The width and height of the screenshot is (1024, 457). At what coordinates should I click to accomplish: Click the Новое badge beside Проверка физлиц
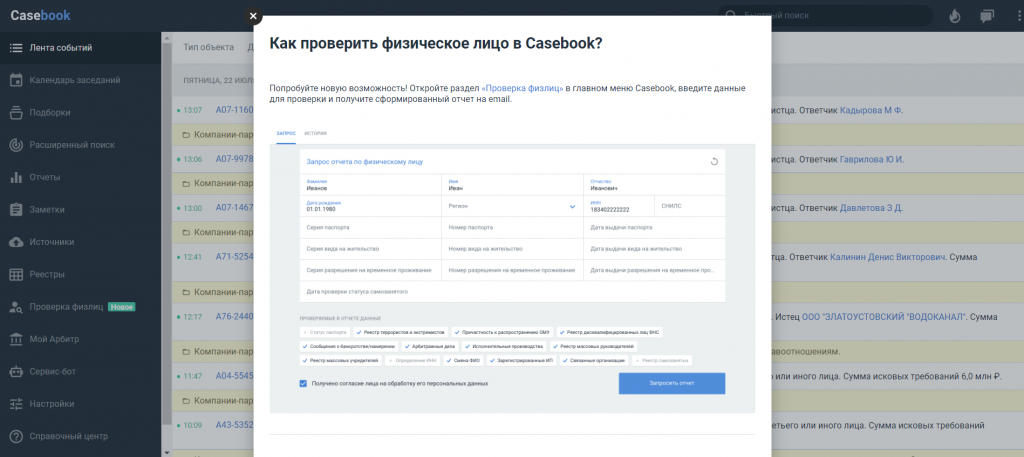coord(121,307)
